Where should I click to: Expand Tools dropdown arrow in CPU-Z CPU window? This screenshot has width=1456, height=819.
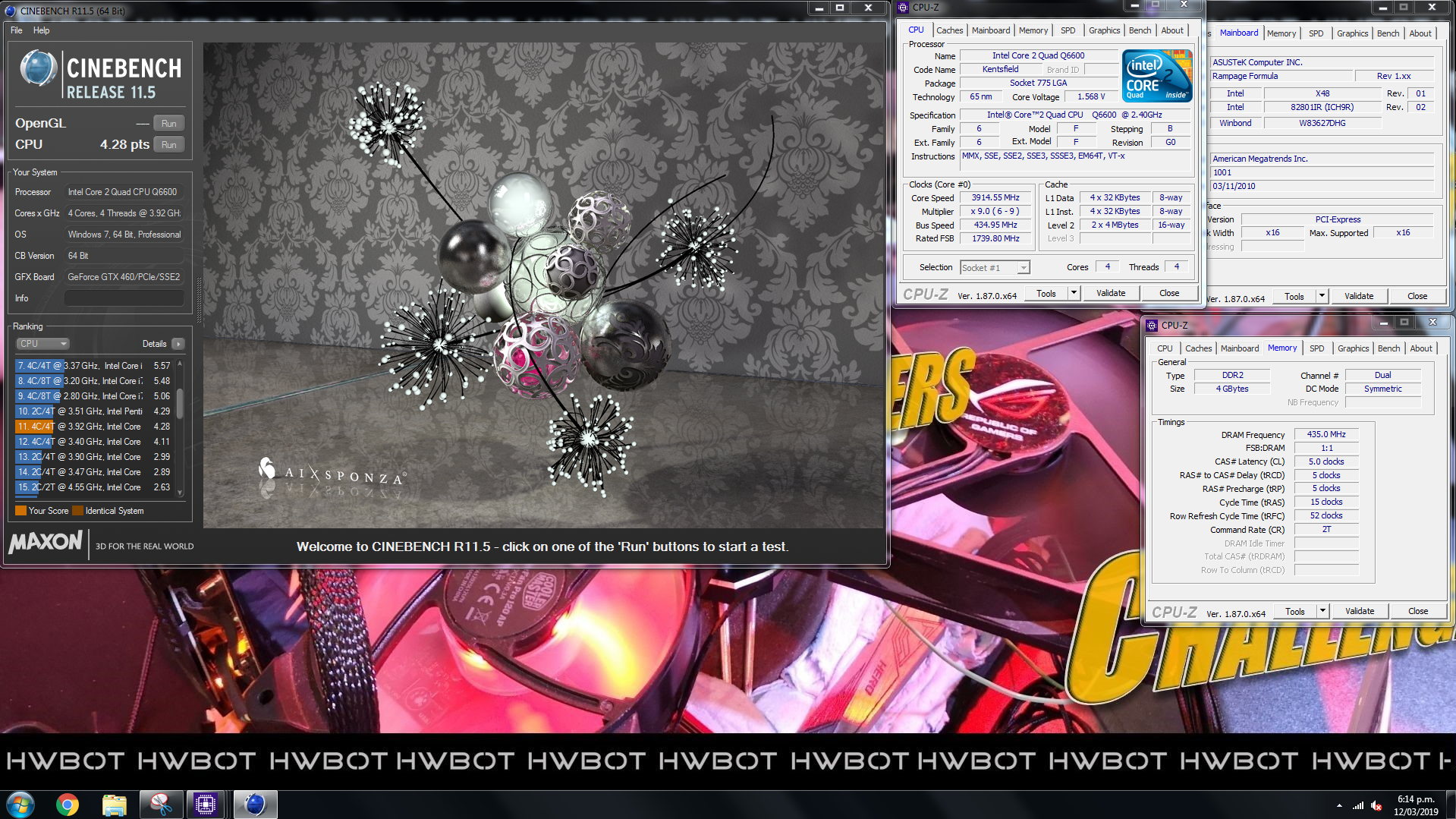tap(1074, 293)
